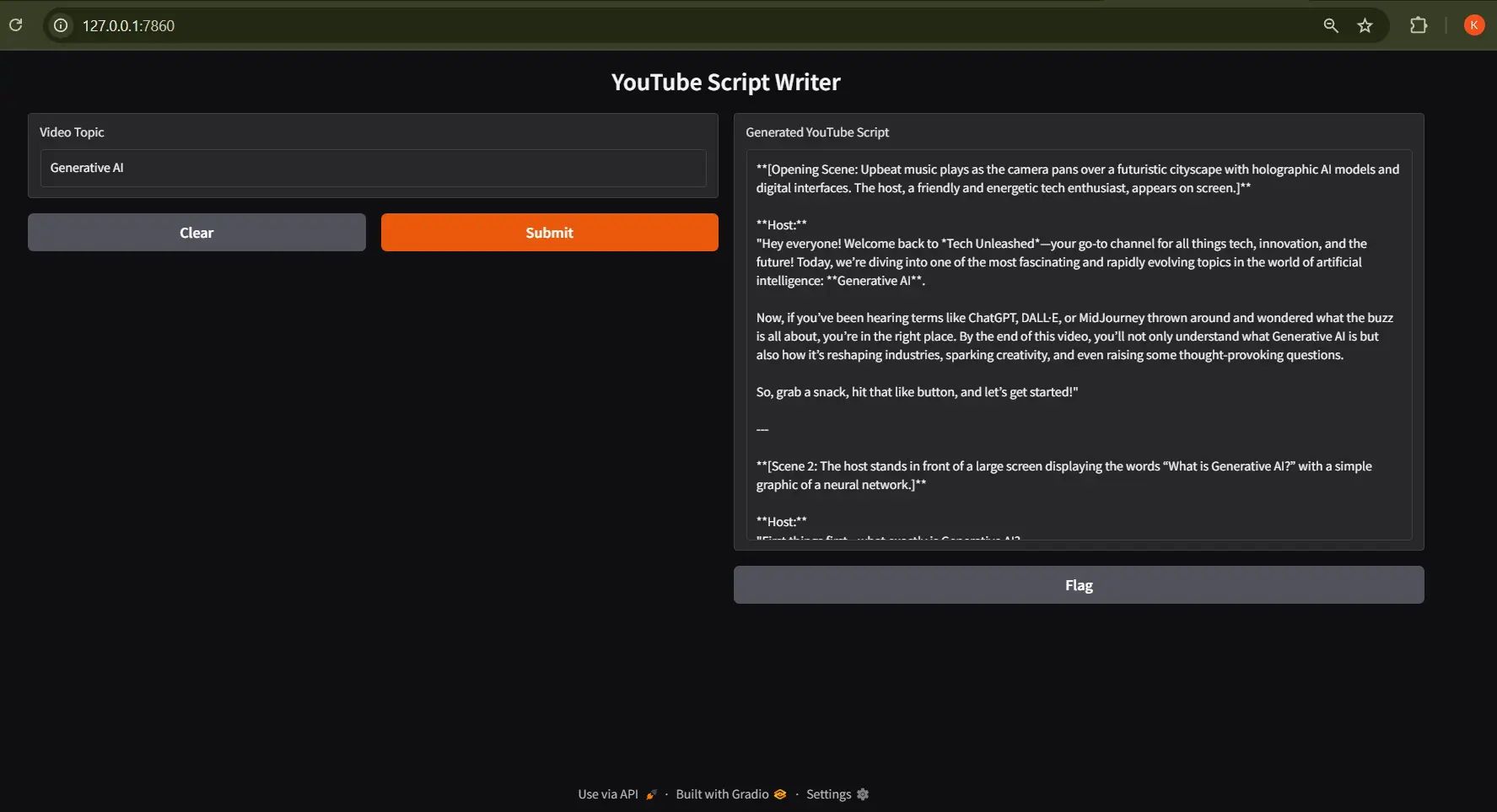Click the YouTube Script Writer heading

(x=725, y=82)
